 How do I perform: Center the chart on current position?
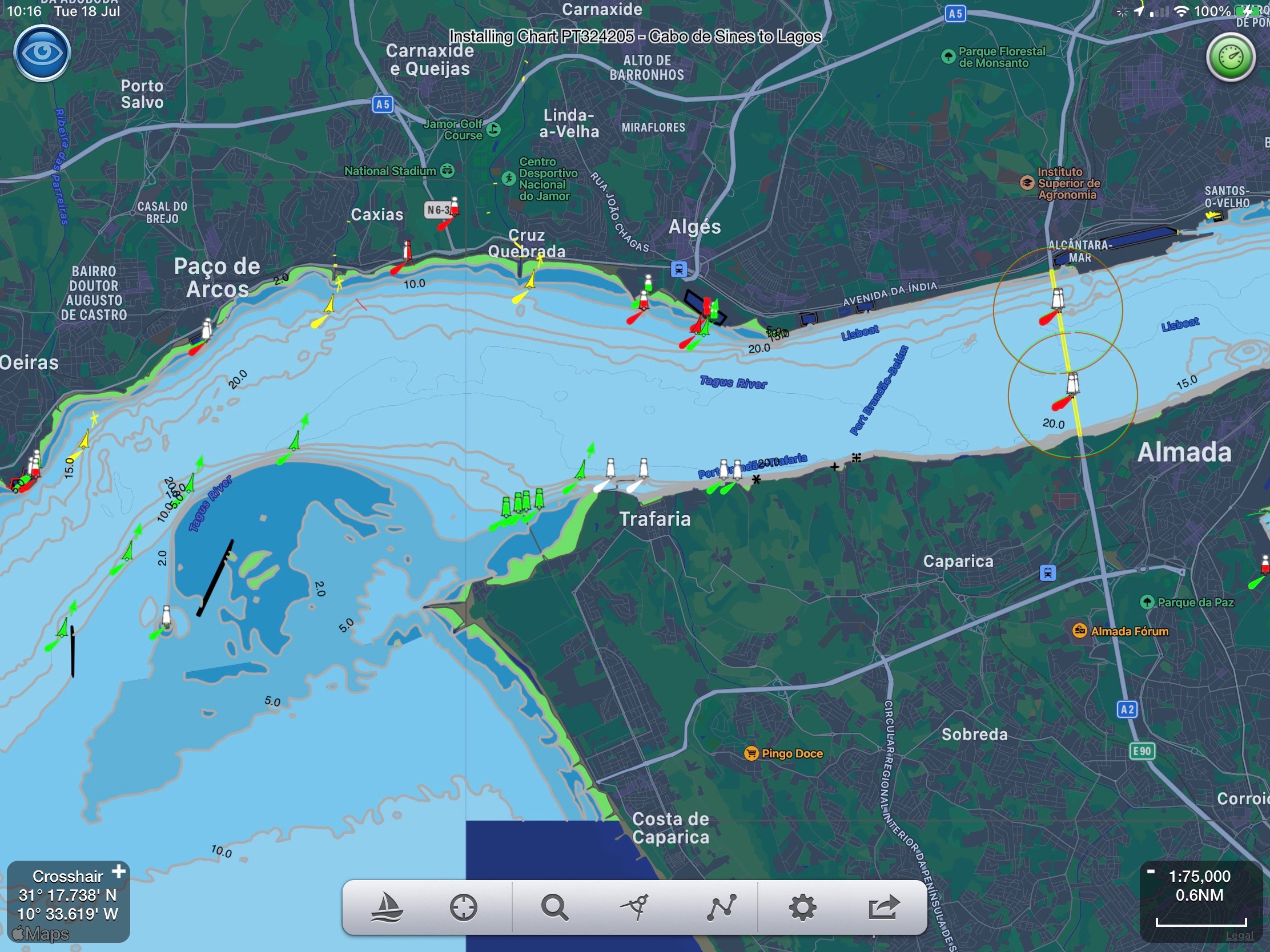pyautogui.click(x=463, y=907)
